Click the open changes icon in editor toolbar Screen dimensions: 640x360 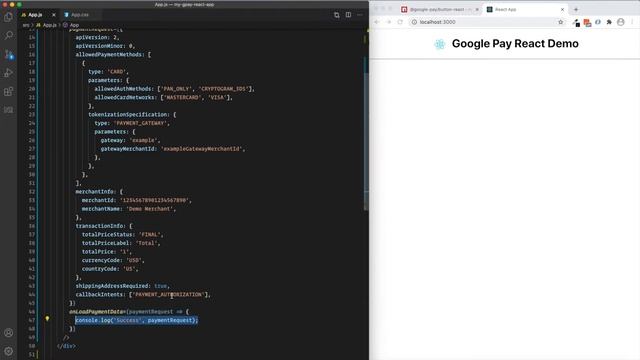pyautogui.click(x=337, y=15)
